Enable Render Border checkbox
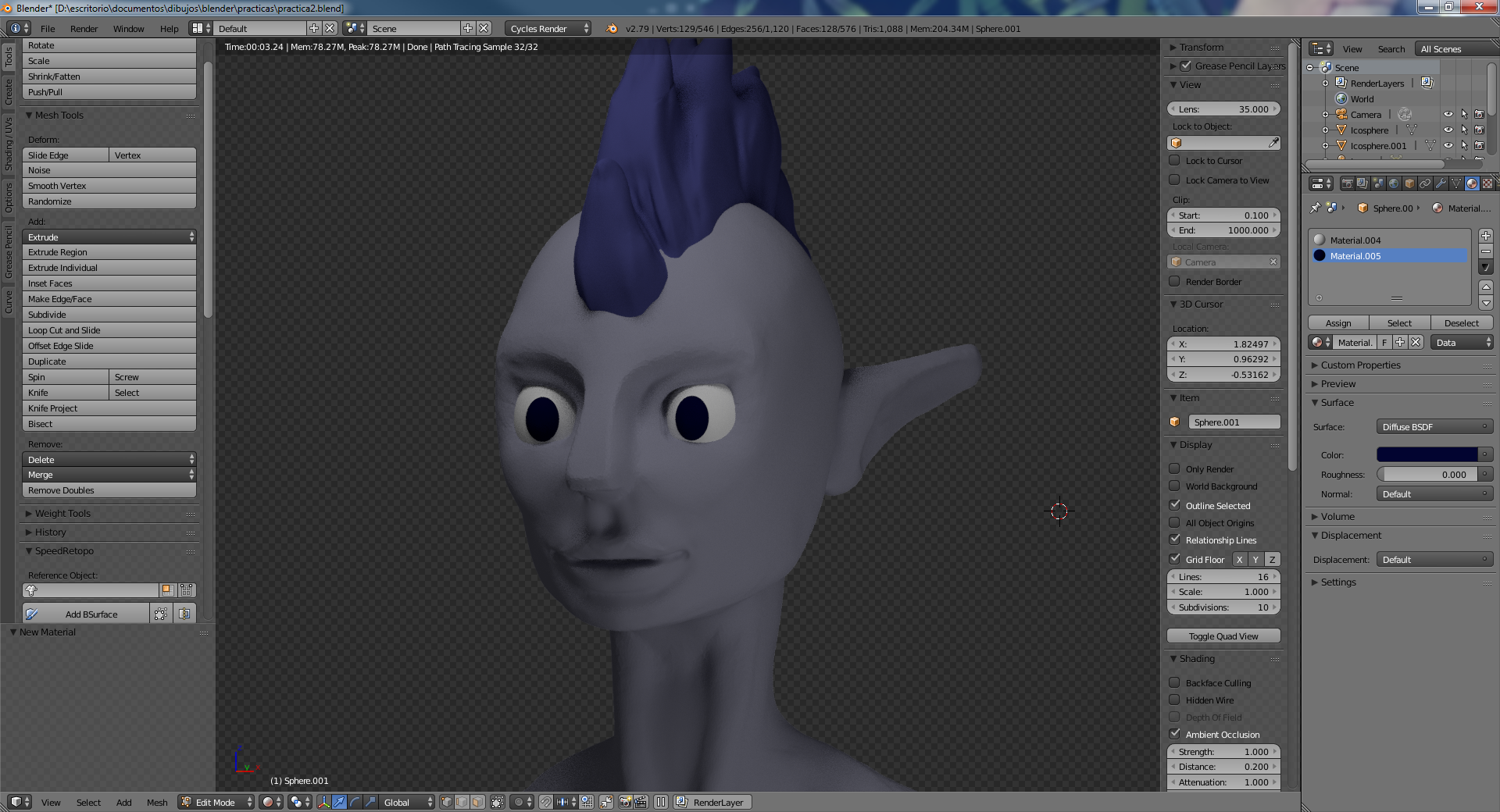 (1174, 281)
